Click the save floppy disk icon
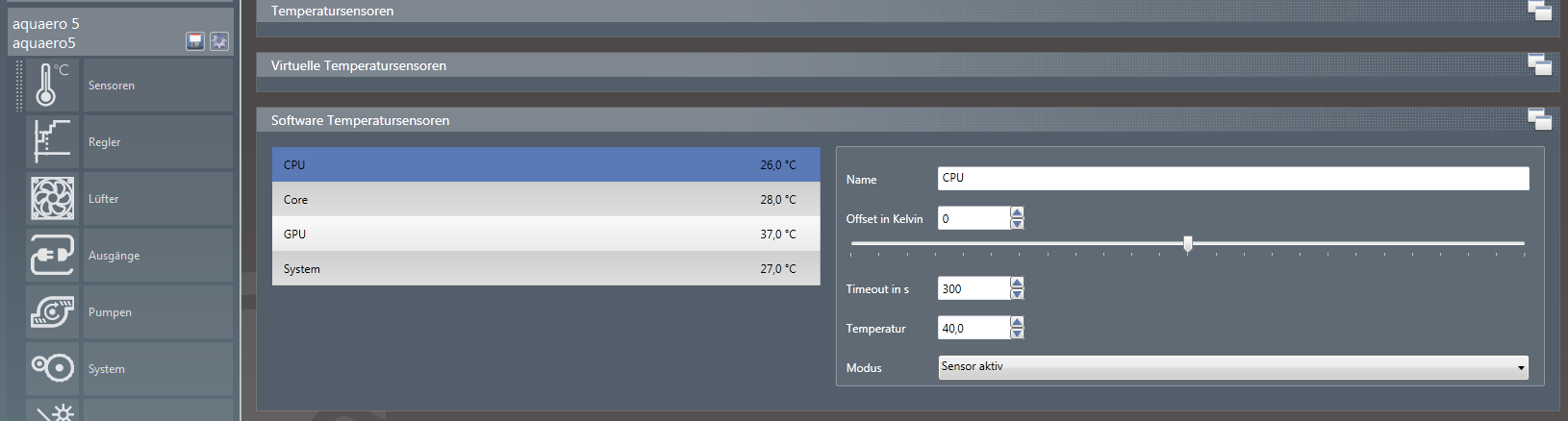 [195, 41]
